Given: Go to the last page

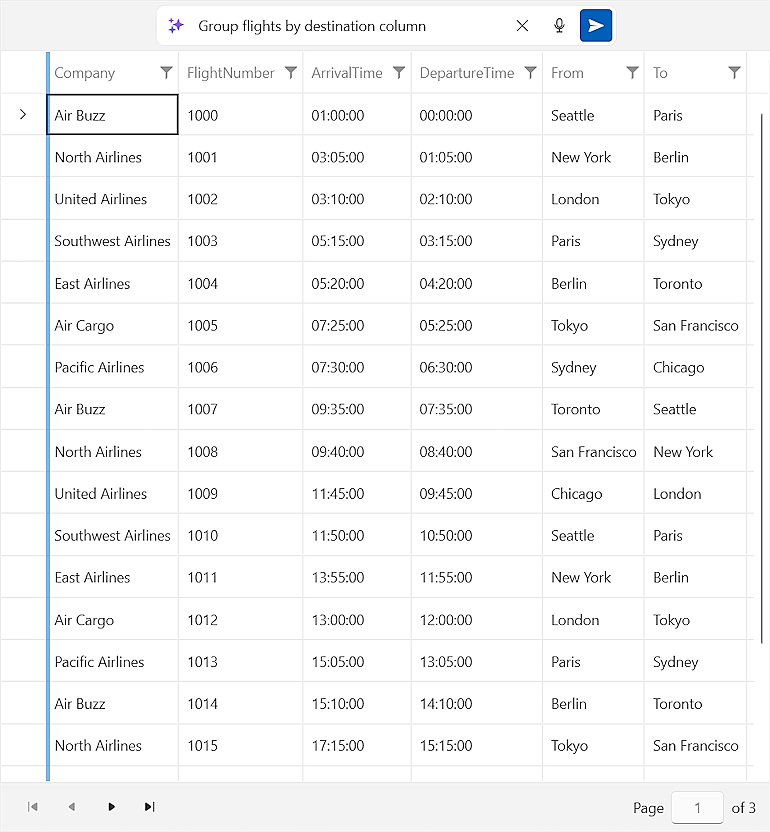Looking at the screenshot, I should click(150, 807).
